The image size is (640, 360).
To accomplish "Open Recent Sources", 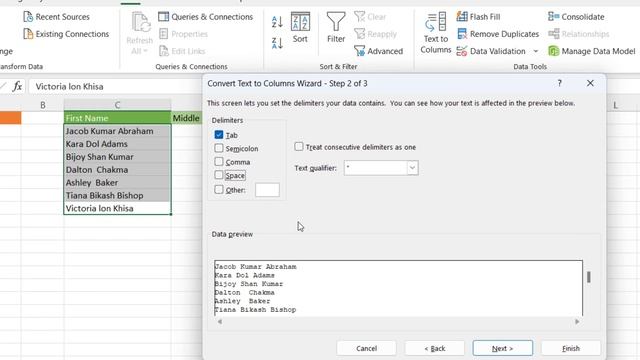I will point(56,17).
